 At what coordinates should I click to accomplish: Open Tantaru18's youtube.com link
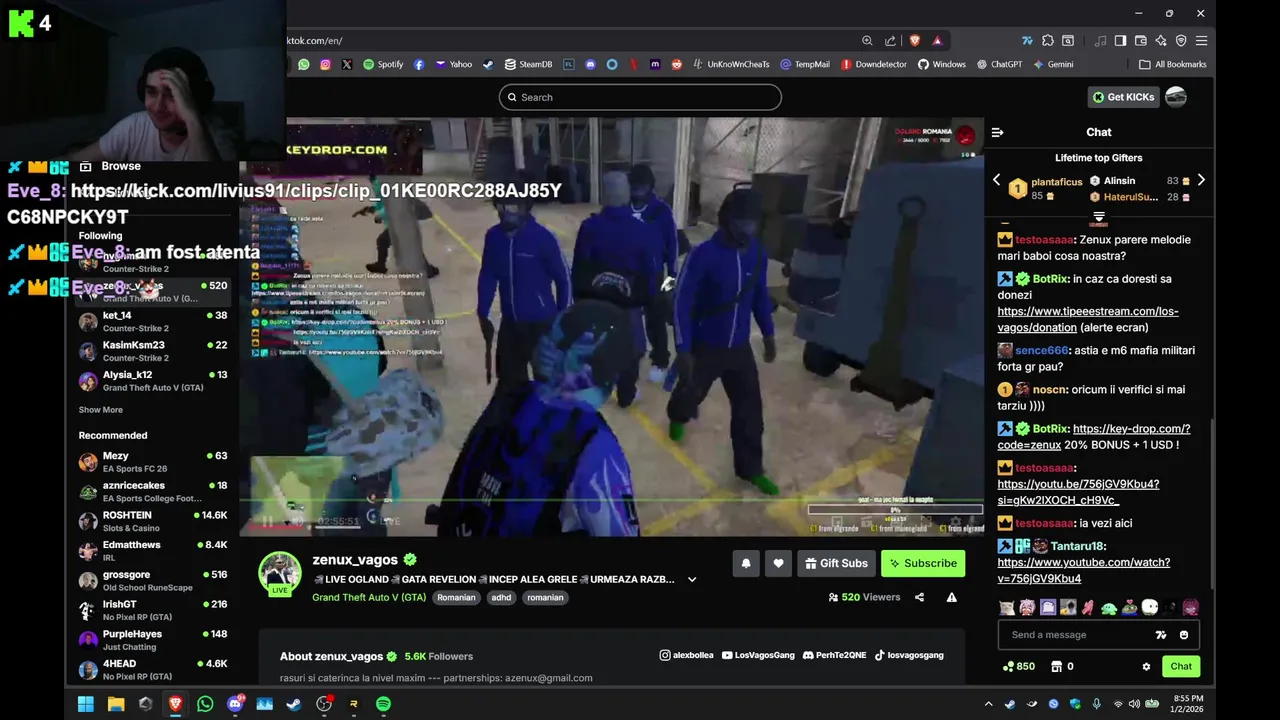pyautogui.click(x=1083, y=570)
